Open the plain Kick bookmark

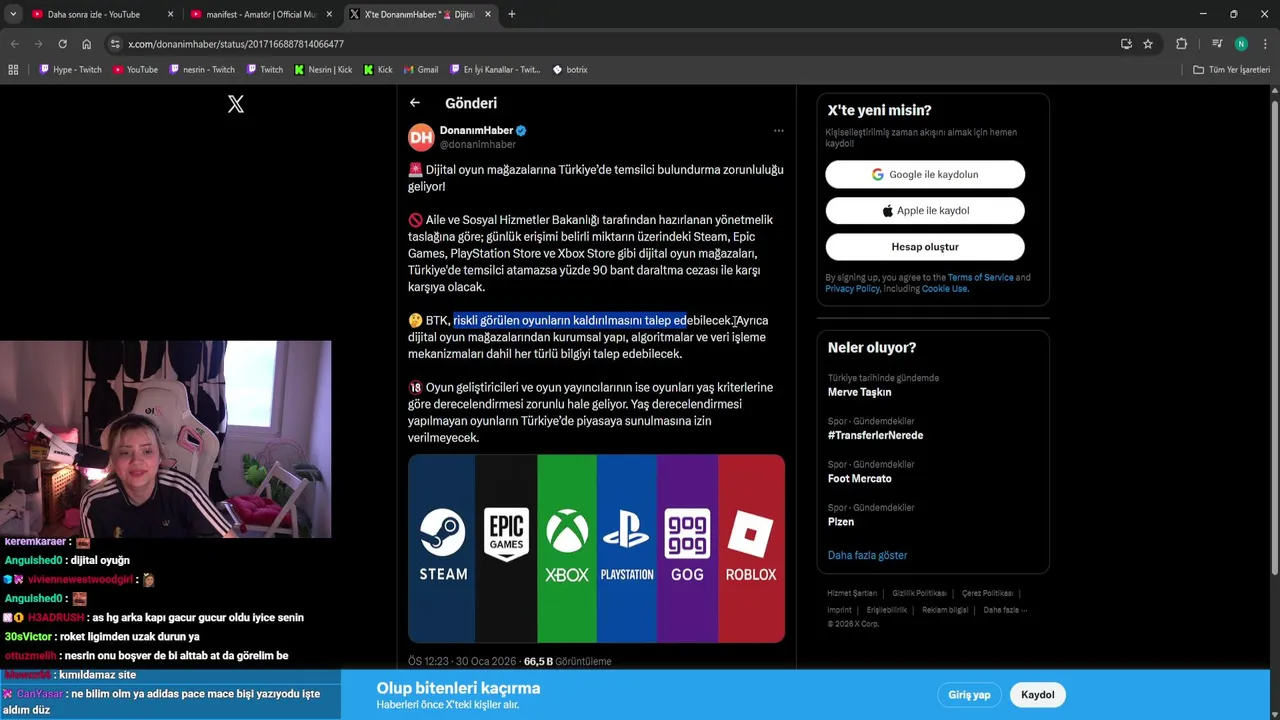coord(378,70)
